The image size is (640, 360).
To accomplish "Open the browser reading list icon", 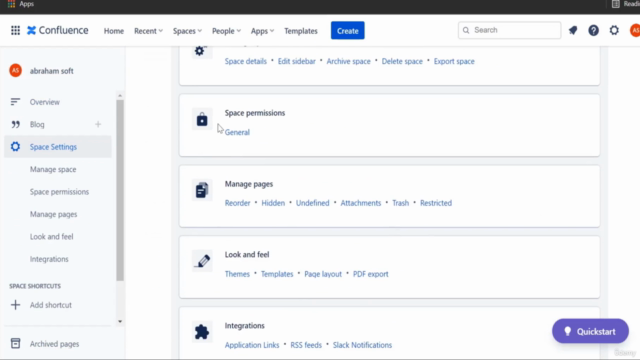I will pos(616,4).
